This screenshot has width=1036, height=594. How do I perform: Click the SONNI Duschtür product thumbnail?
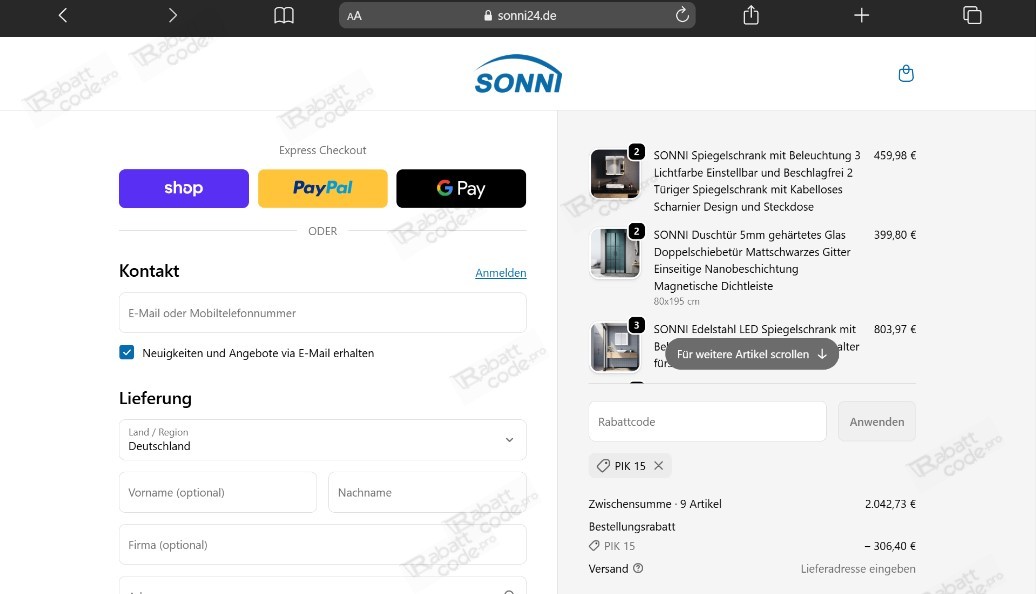coord(613,253)
